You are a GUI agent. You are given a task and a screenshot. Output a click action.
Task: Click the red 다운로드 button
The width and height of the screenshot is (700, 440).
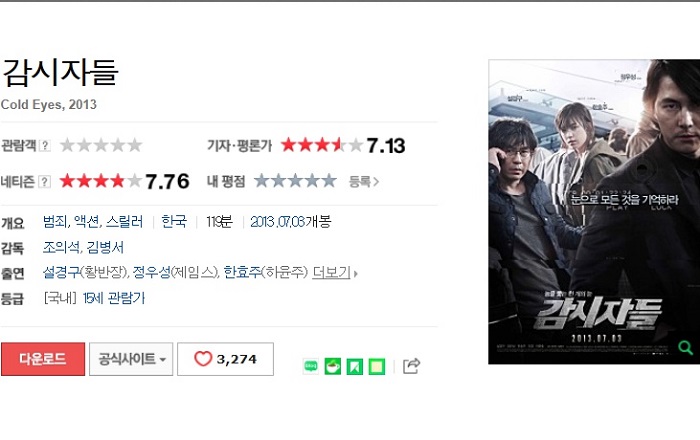click(x=43, y=359)
